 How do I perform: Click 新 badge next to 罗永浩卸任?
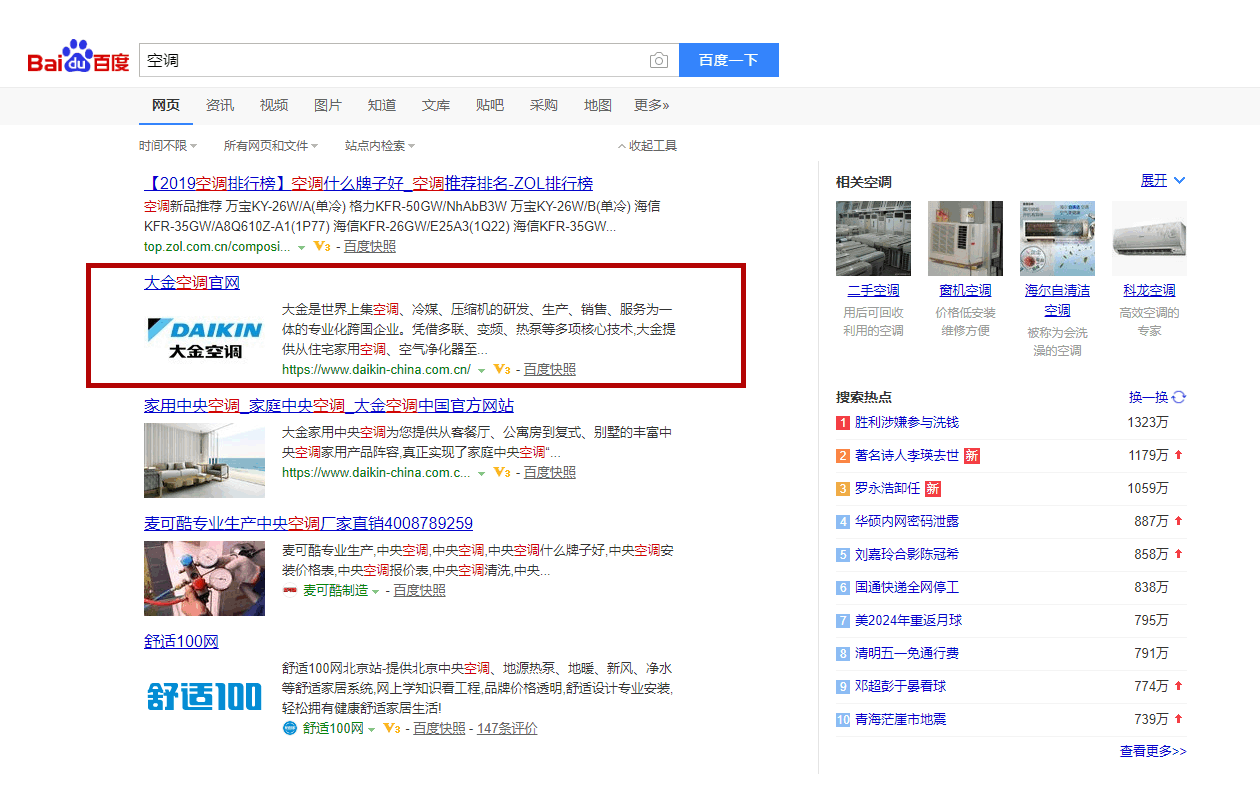[x=932, y=488]
